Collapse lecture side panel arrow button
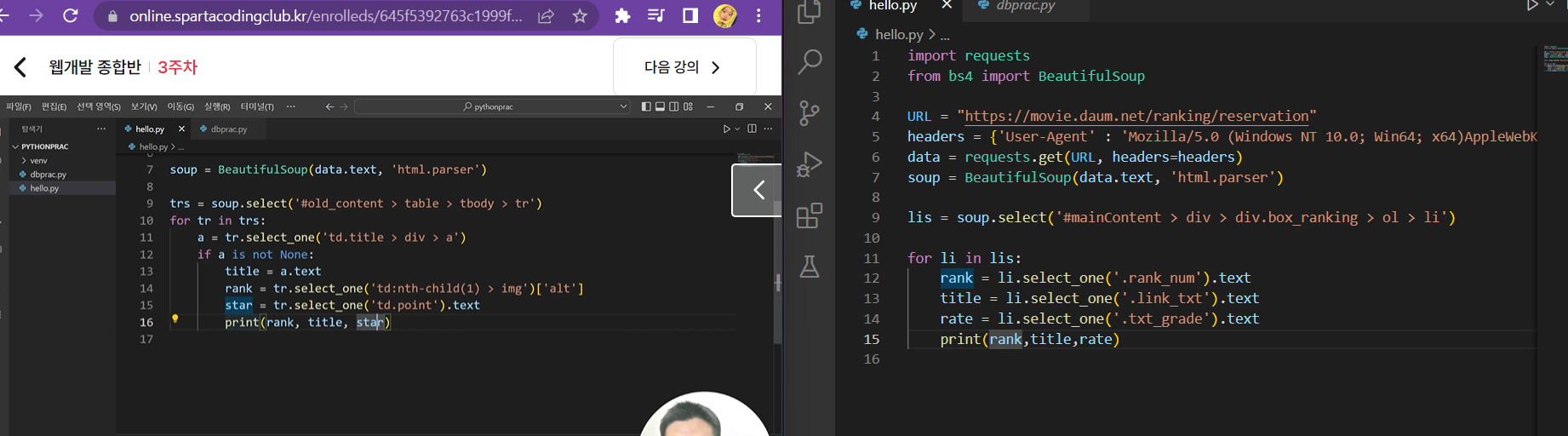Viewport: 1568px width, 436px height. click(x=758, y=190)
